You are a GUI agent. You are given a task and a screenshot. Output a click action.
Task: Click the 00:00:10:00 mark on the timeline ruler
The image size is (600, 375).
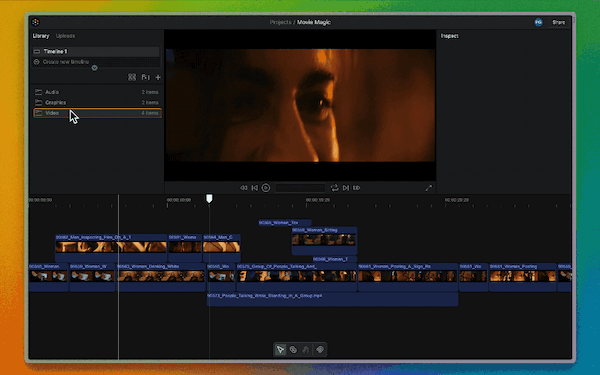179,200
